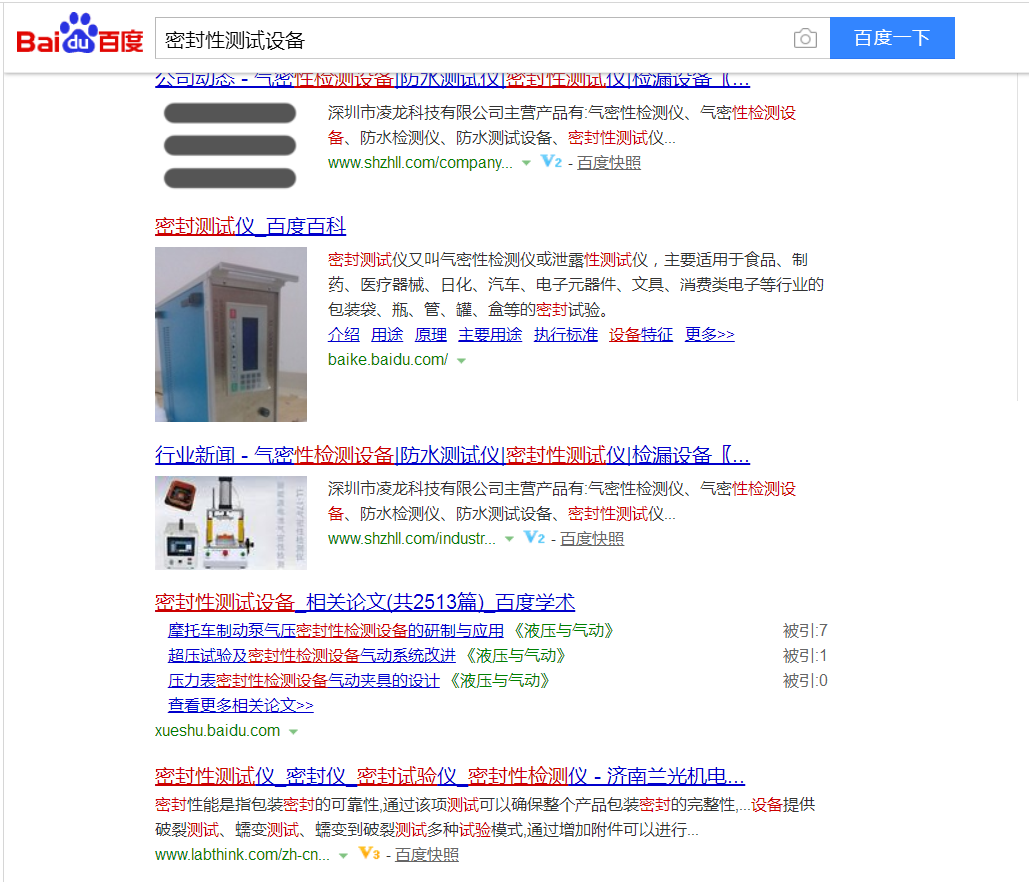Open the 主要用途 sublink

[490, 335]
